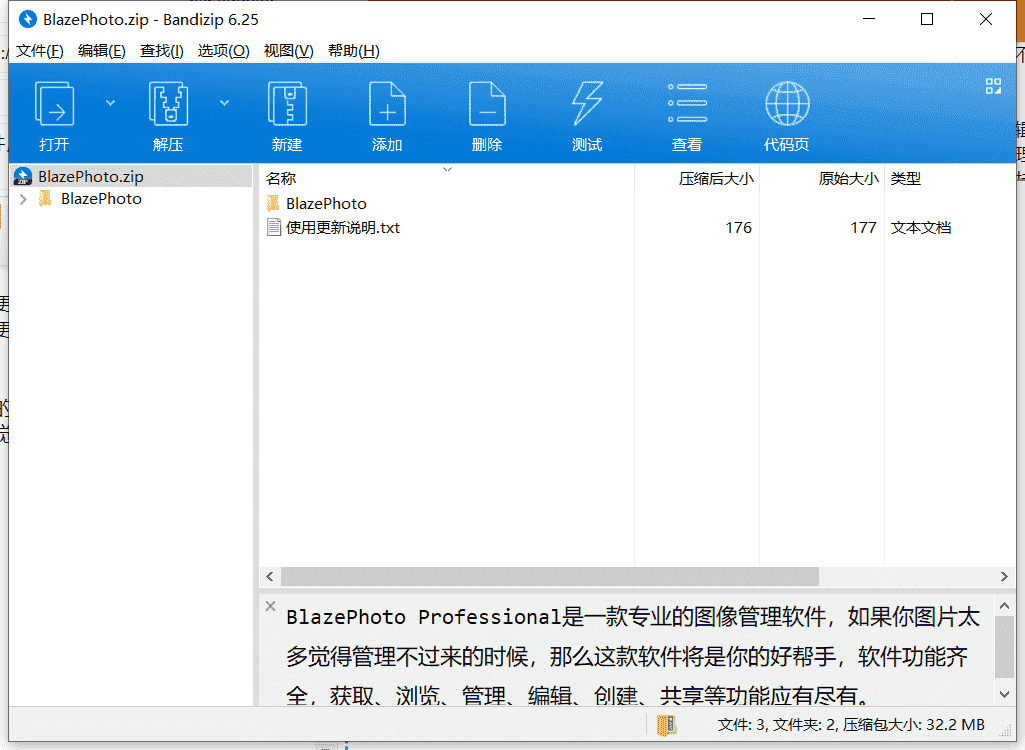Click the Bandizip logo in the title bar
The width and height of the screenshot is (1025, 750).
coord(27,20)
